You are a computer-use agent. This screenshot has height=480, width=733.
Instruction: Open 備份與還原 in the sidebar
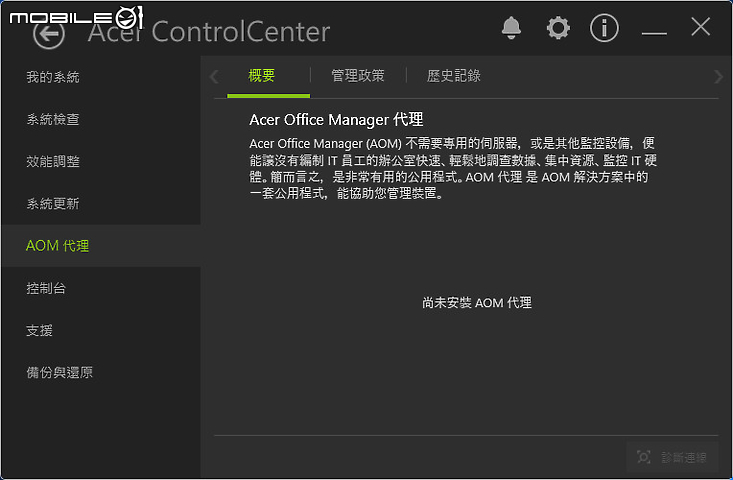click(101, 372)
